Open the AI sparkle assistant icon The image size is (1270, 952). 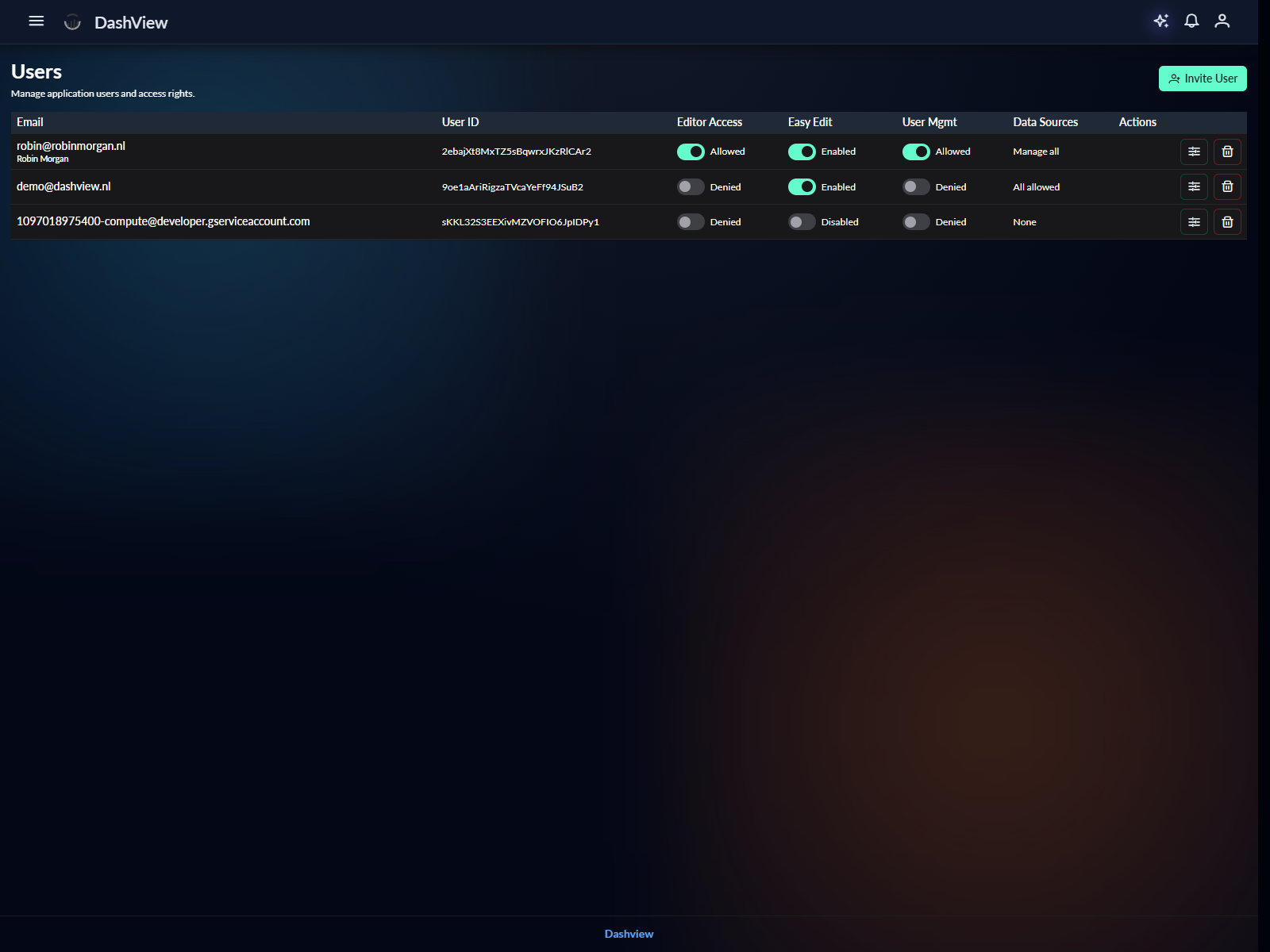(x=1160, y=21)
